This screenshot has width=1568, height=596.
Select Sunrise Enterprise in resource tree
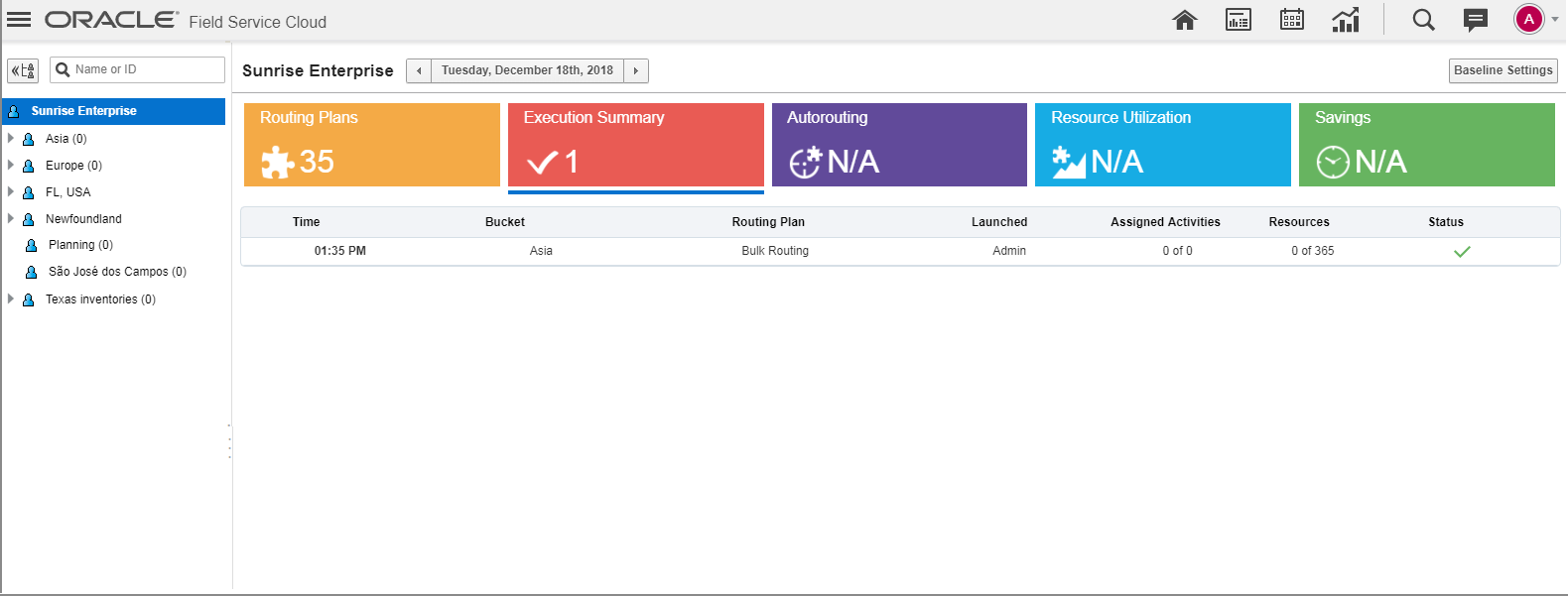point(113,111)
